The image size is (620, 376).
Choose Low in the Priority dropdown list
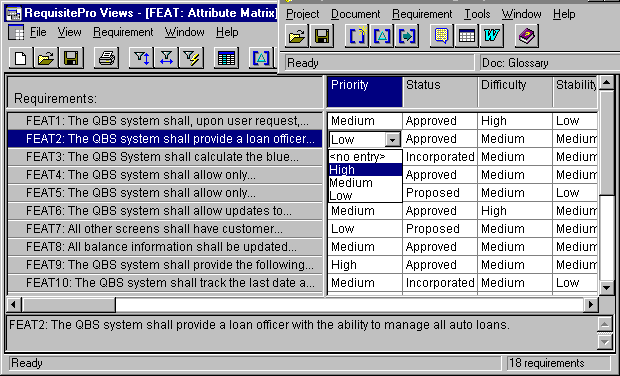365,196
